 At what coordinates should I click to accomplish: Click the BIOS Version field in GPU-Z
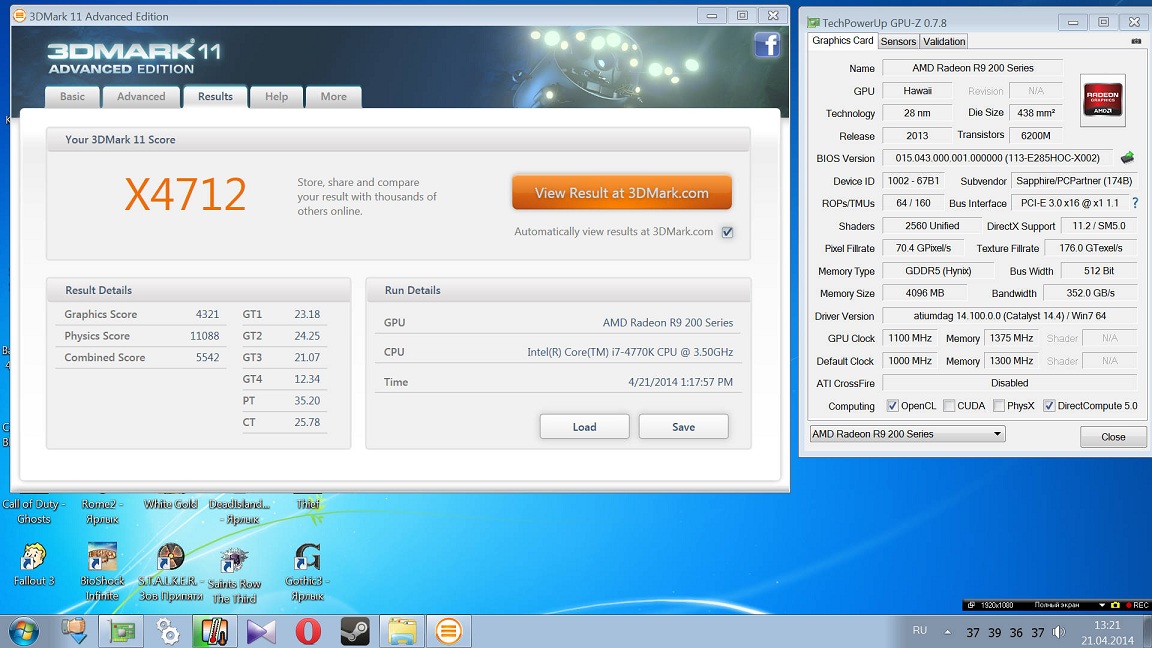(x=997, y=158)
